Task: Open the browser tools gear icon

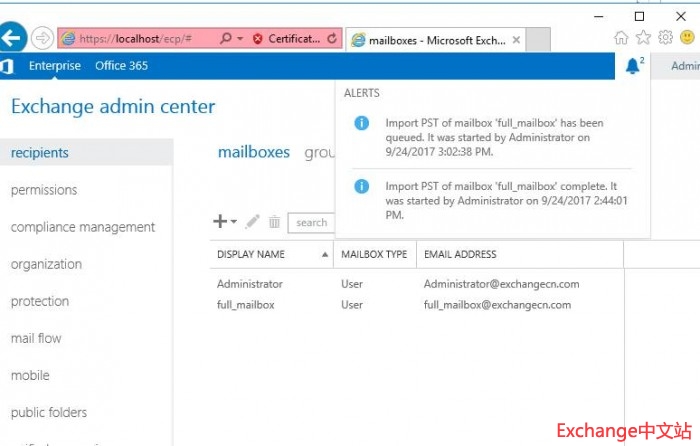Action: click(x=665, y=38)
